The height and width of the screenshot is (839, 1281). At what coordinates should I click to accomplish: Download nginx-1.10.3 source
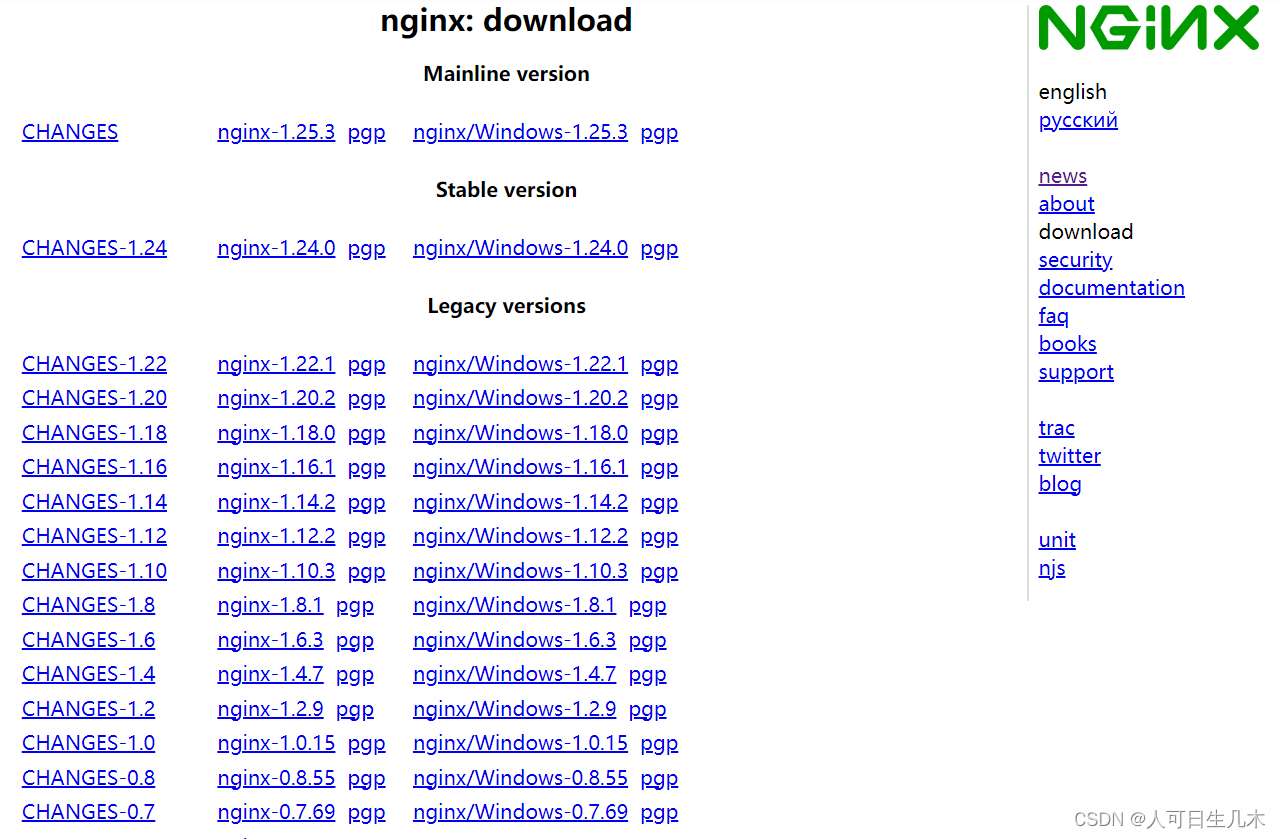pos(276,571)
